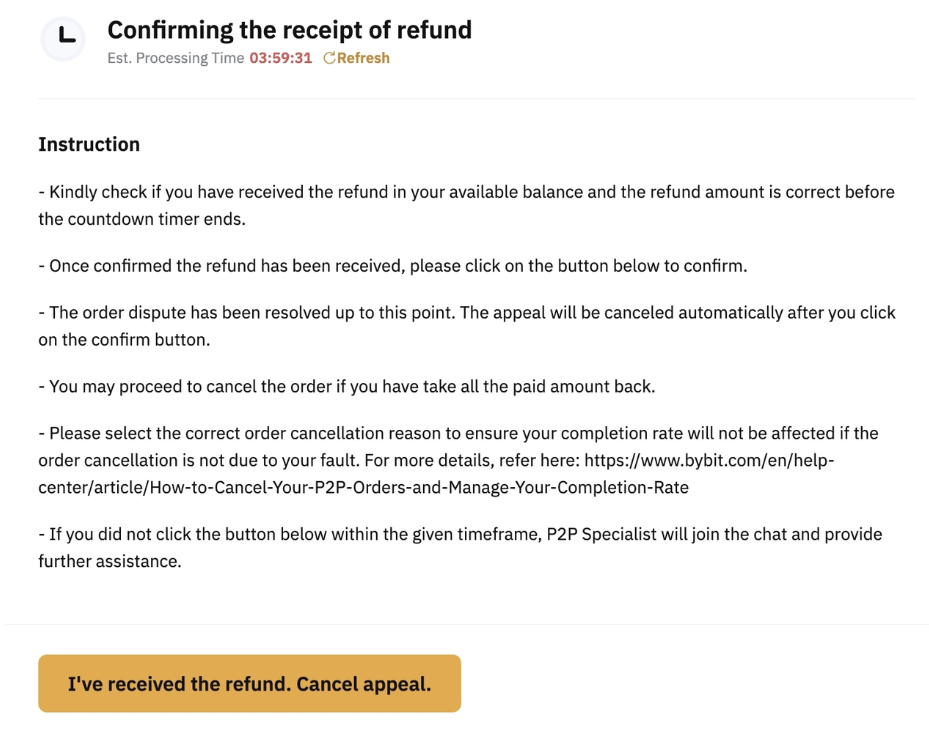This screenshot has height=734, width=929.
Task: Click the phrase "completion rate"
Action: coord(715,434)
